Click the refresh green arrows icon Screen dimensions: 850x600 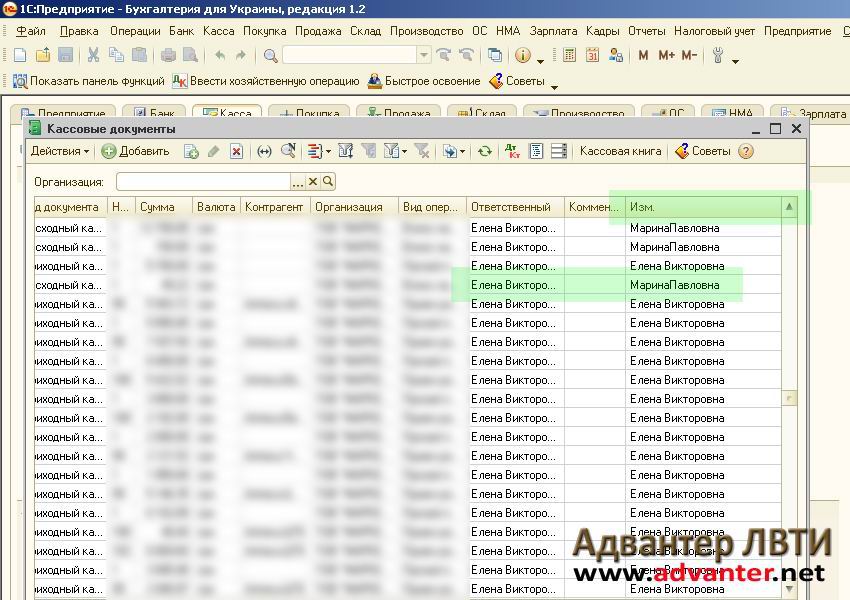[485, 151]
